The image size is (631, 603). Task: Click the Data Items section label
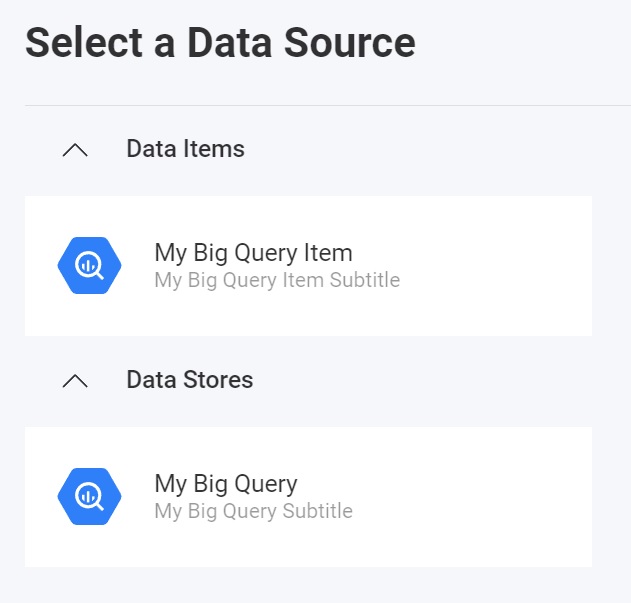185,149
